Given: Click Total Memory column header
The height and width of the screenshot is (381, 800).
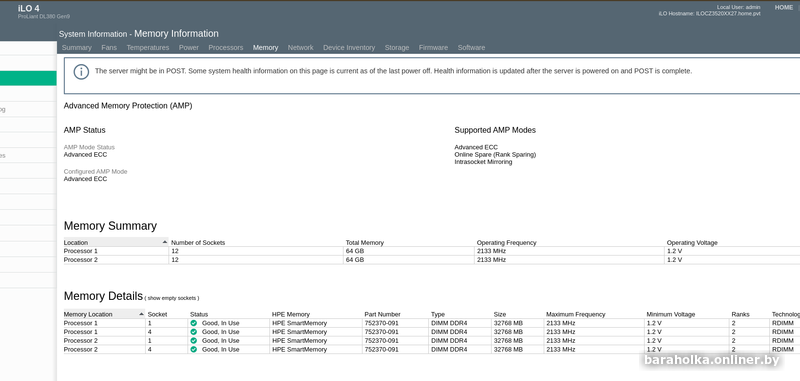Looking at the screenshot, I should pos(365,243).
